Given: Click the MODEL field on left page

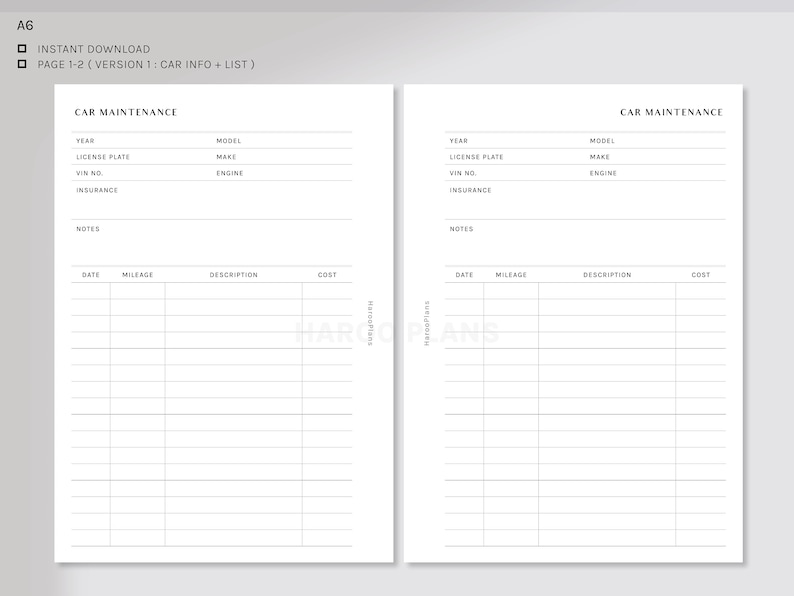Looking at the screenshot, I should pos(283,141).
